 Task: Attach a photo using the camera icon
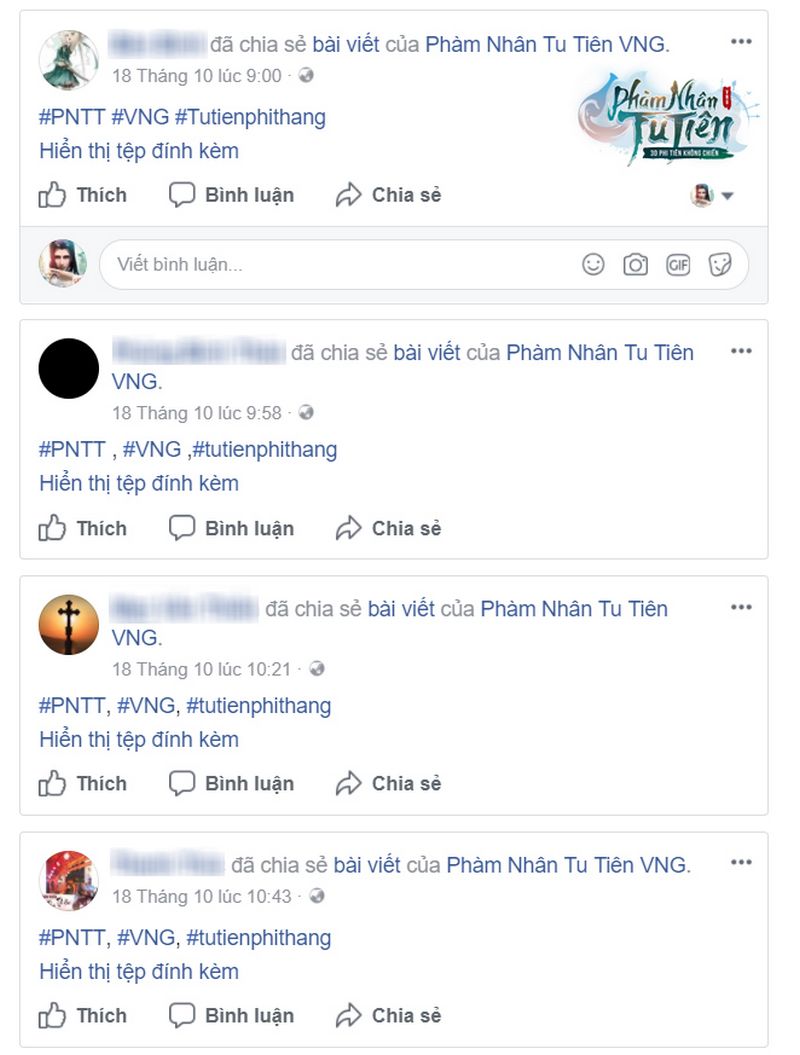click(635, 264)
